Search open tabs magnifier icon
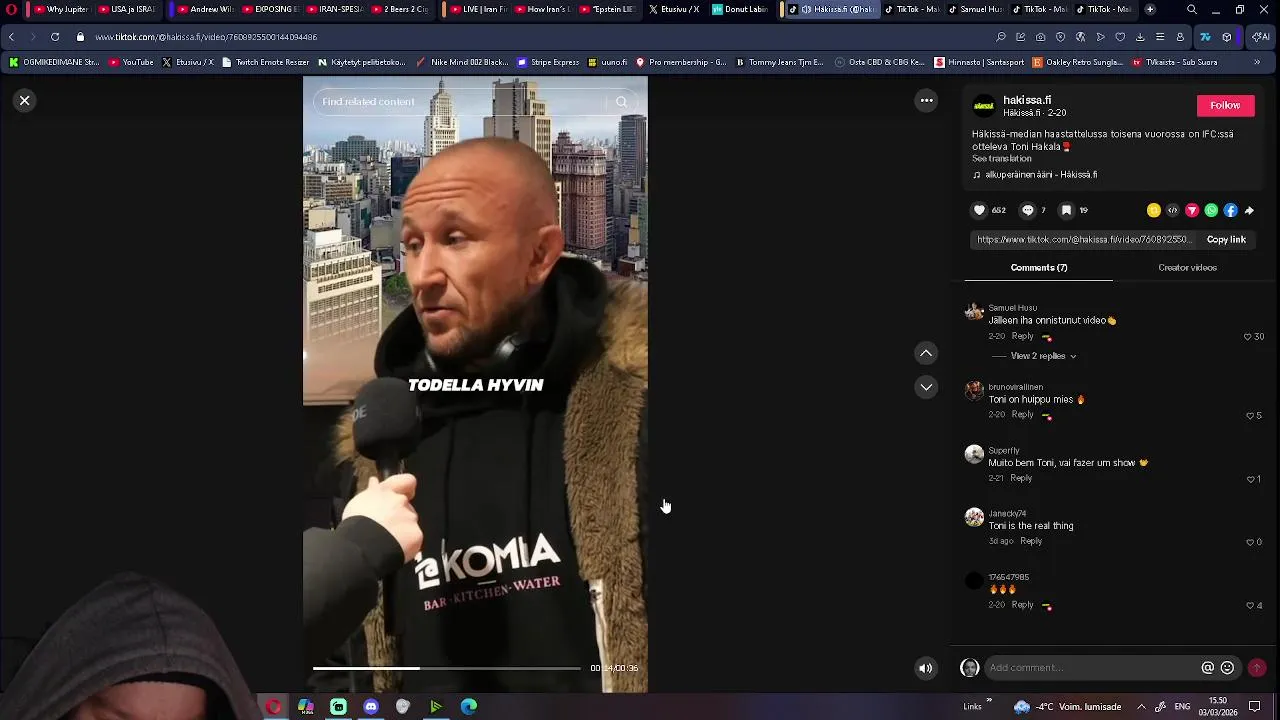 tap(1192, 9)
